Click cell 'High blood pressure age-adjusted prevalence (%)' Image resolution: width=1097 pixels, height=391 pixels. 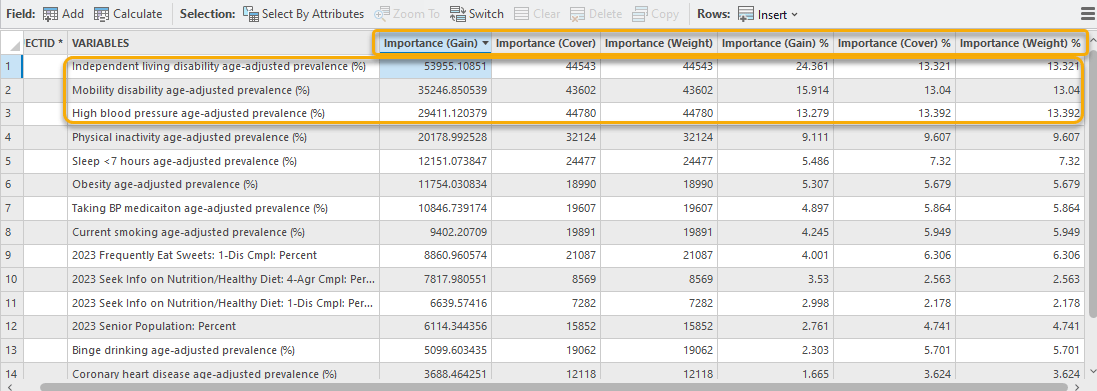click(223, 114)
